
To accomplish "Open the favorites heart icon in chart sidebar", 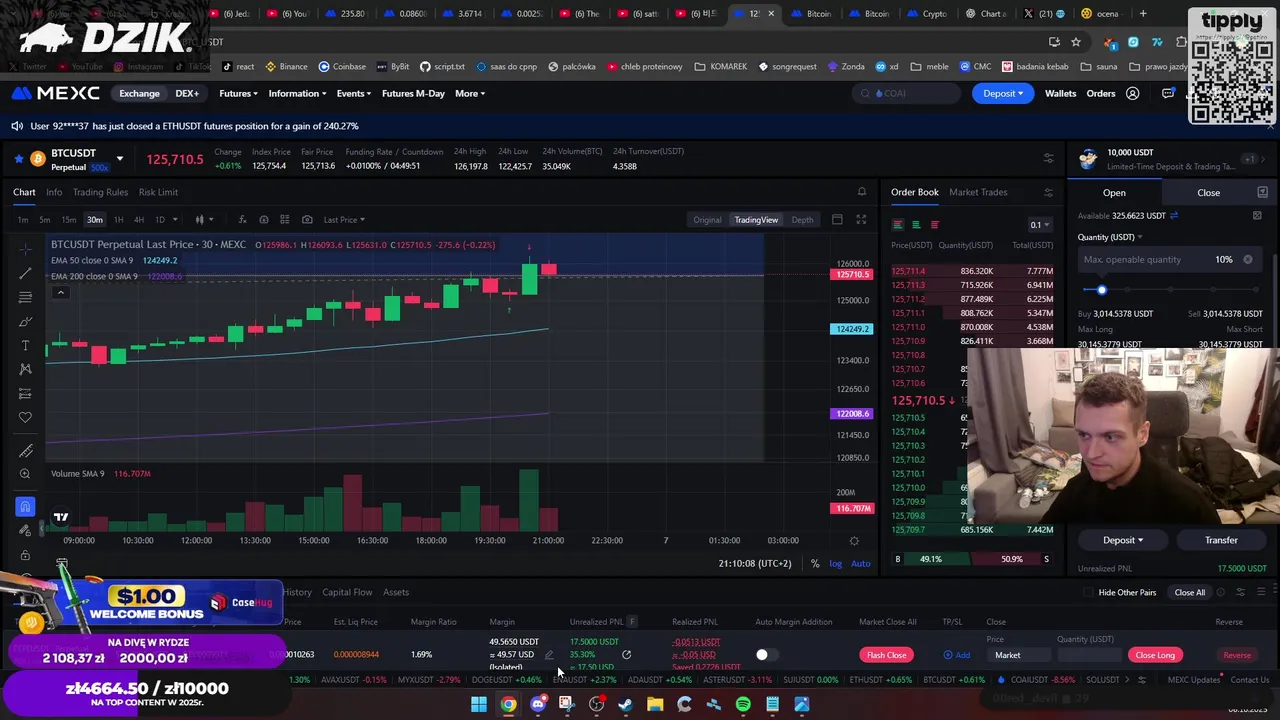I will [25, 417].
